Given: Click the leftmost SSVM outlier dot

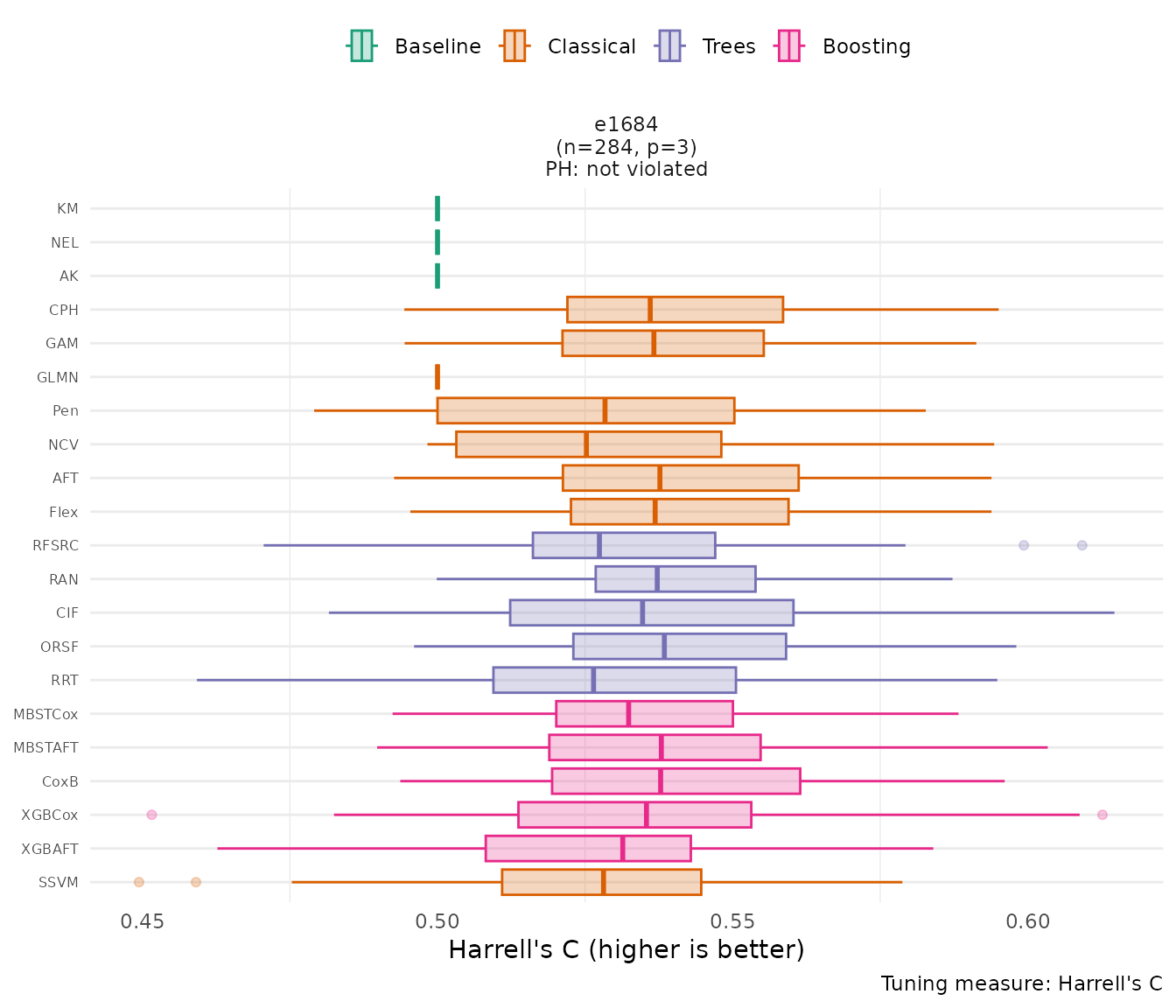Looking at the screenshot, I should pyautogui.click(x=139, y=882).
